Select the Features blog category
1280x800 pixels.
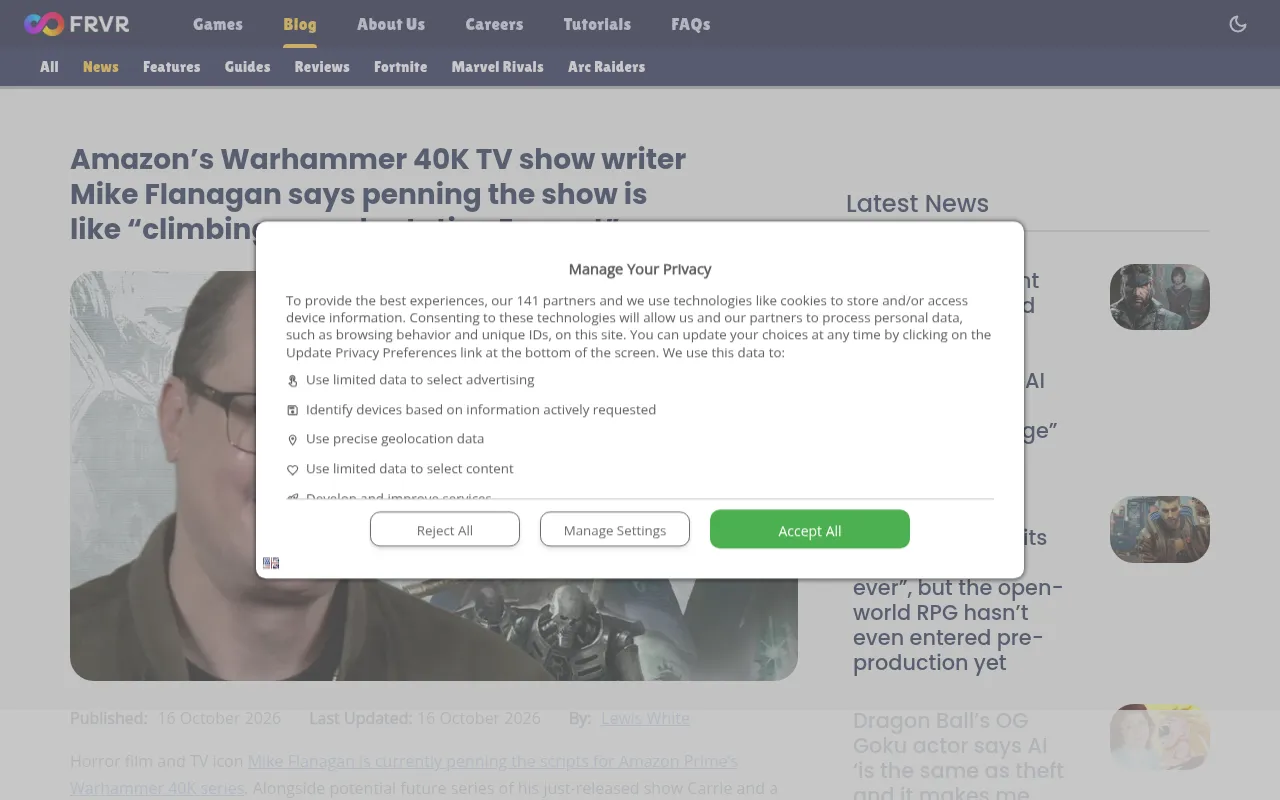click(x=172, y=67)
